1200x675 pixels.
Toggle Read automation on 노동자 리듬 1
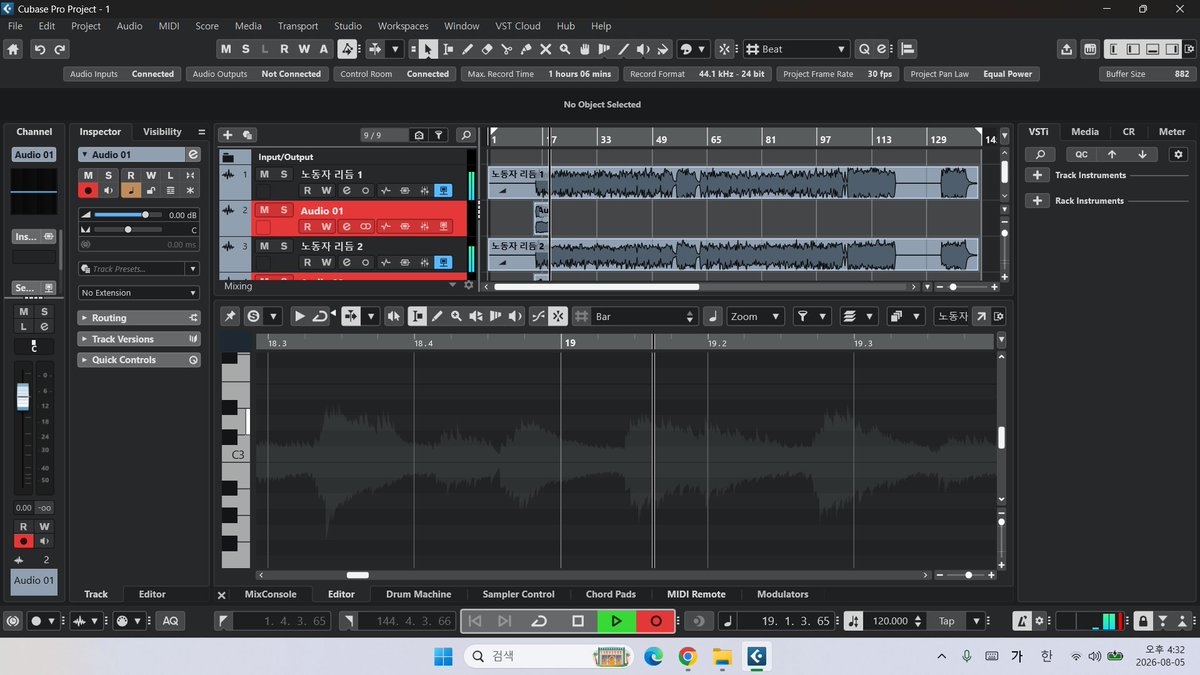307,190
